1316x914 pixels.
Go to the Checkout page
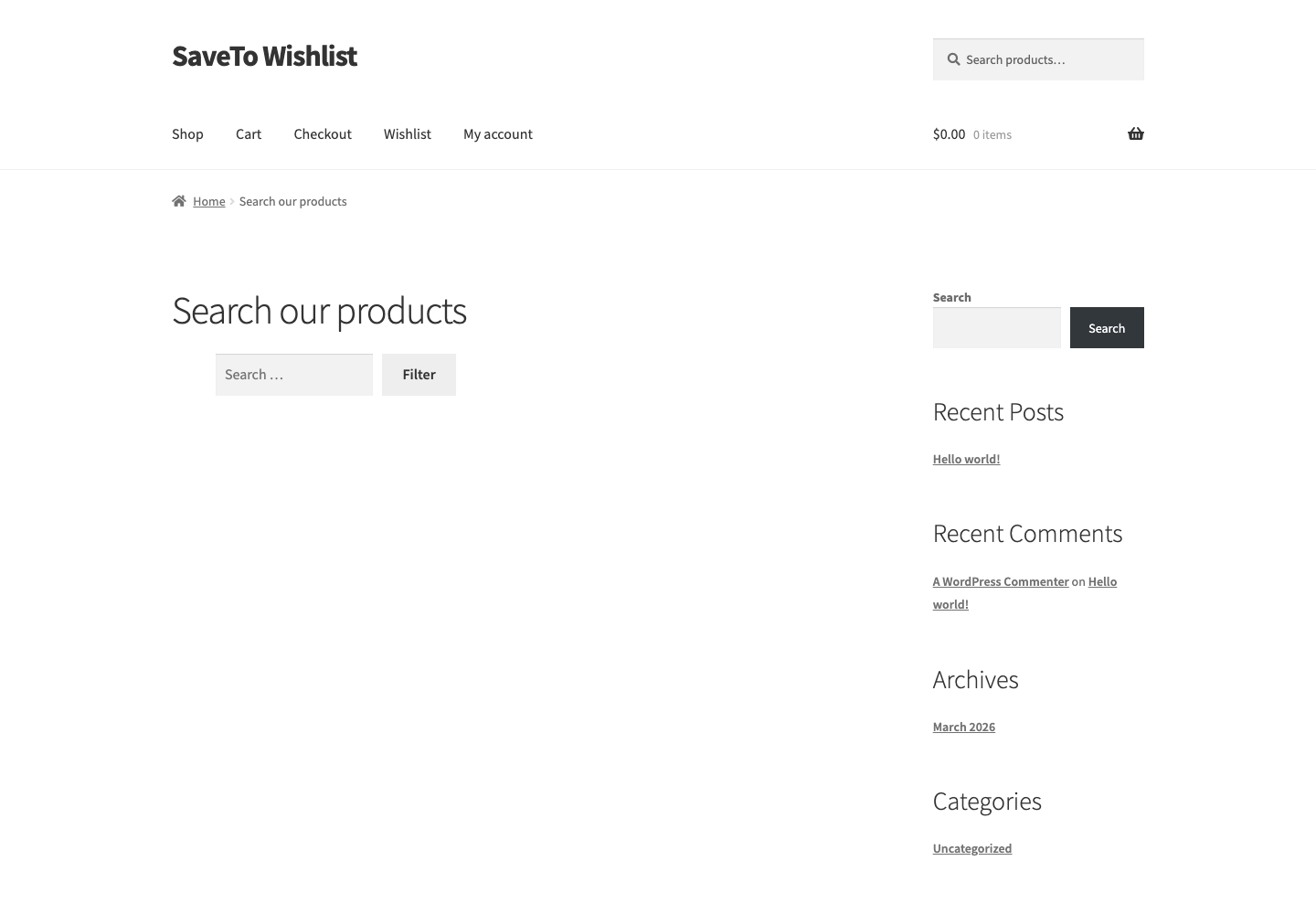click(323, 133)
